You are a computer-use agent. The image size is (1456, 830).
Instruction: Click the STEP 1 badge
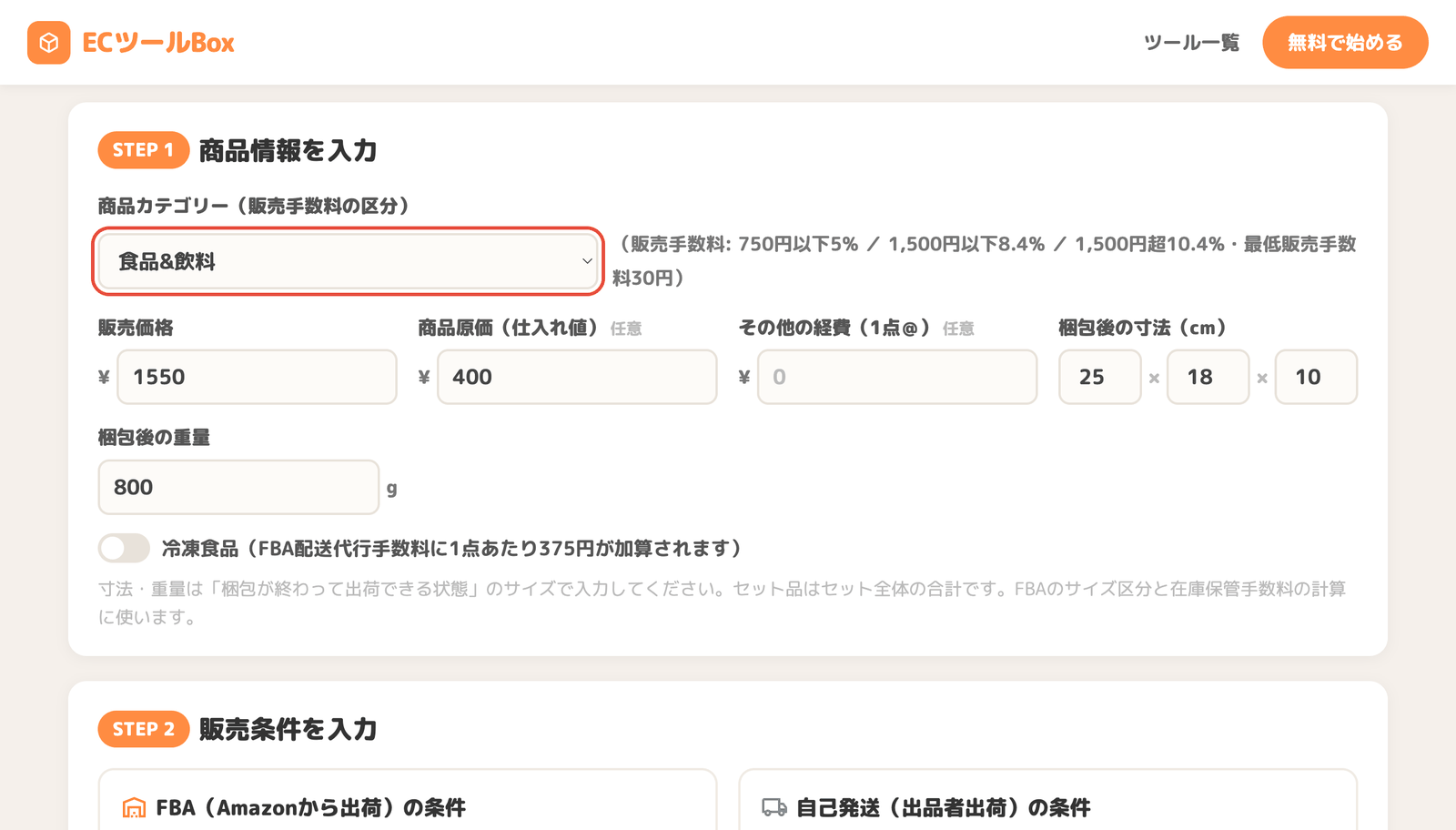tap(144, 150)
